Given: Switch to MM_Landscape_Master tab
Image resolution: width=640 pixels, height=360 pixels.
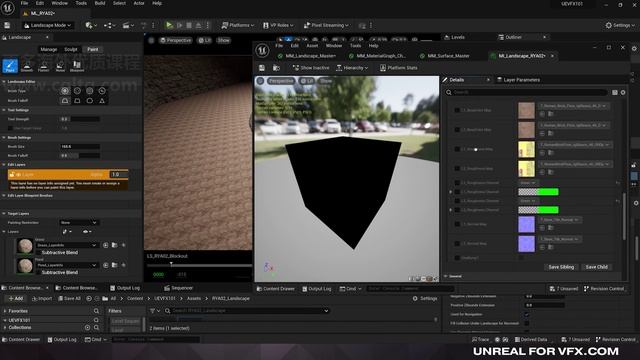Looking at the screenshot, I should click(x=307, y=56).
